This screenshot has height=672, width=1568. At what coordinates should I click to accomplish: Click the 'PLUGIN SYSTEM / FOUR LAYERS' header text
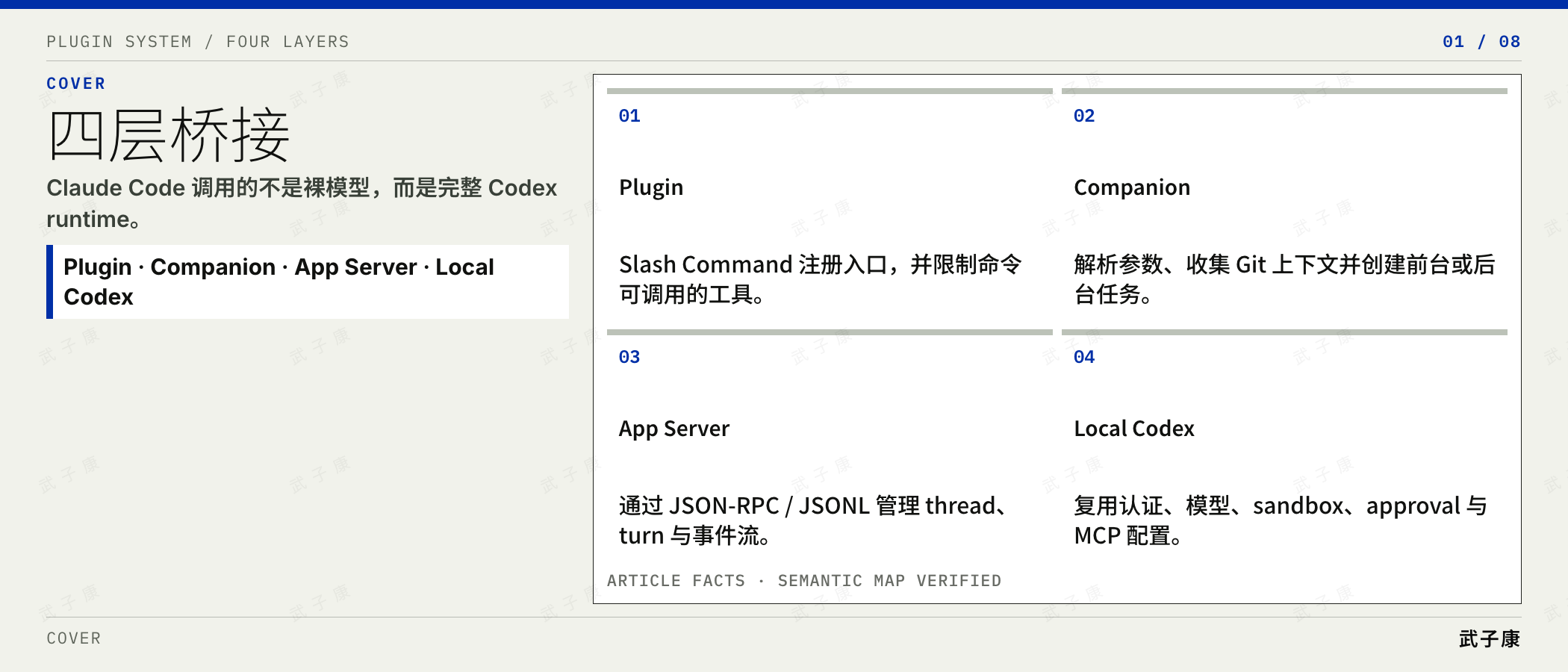click(198, 42)
